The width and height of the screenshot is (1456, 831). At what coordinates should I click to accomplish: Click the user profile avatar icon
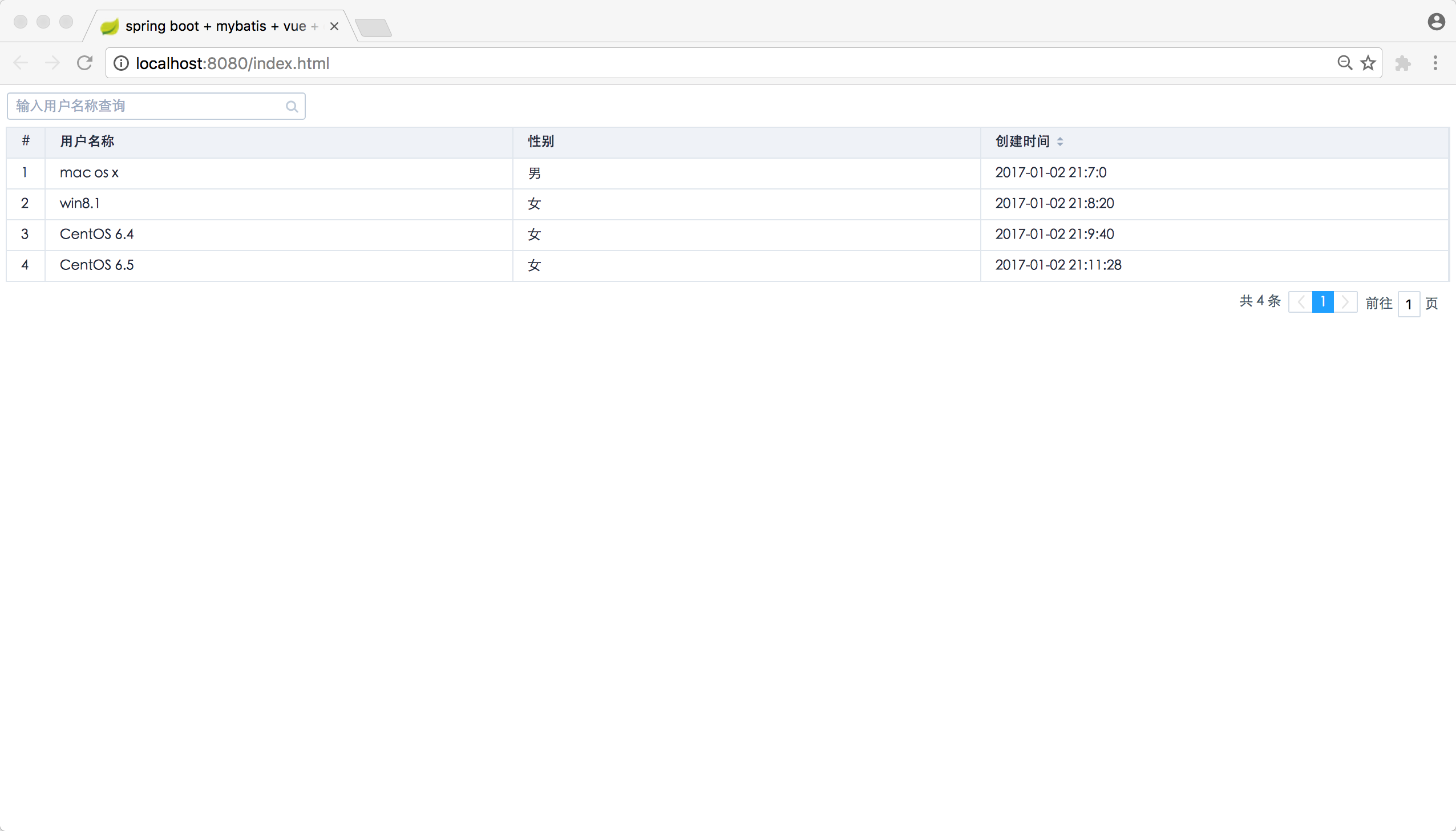click(1437, 21)
